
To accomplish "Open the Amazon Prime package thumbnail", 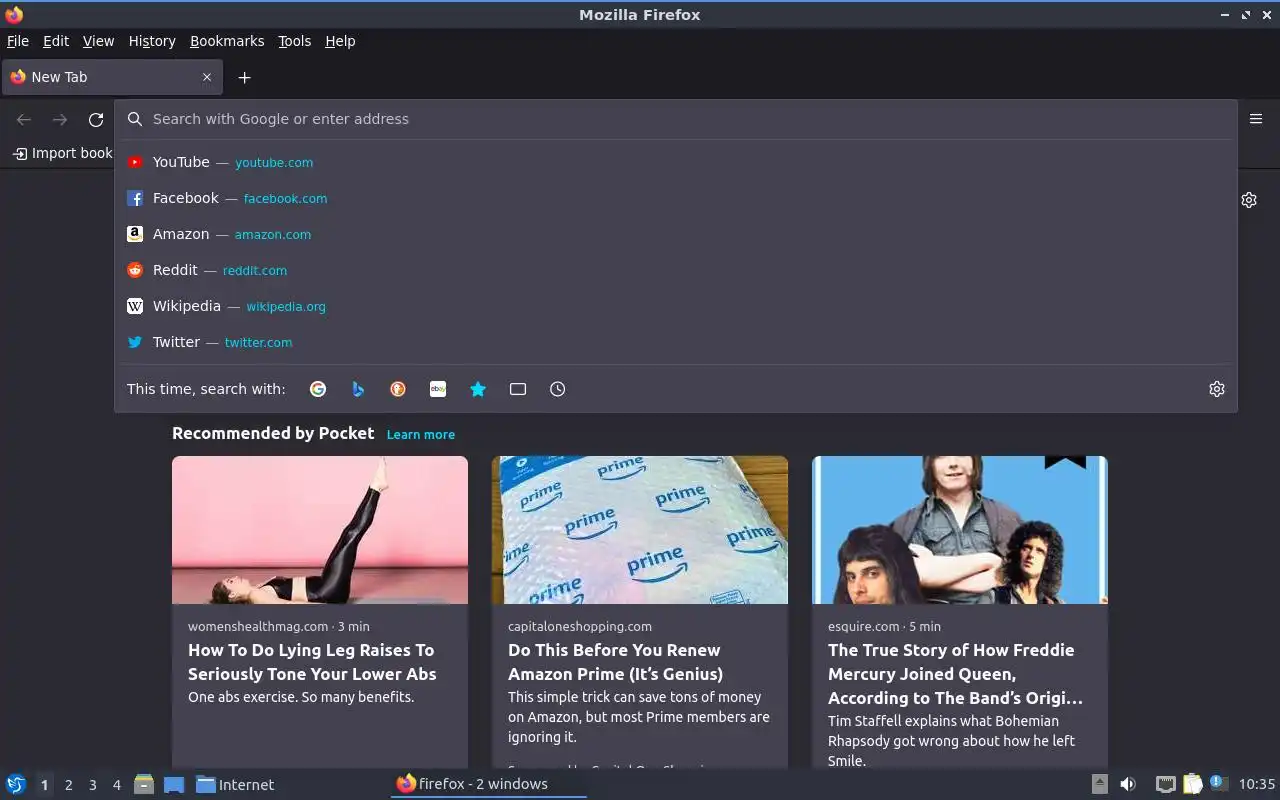I will (x=640, y=530).
